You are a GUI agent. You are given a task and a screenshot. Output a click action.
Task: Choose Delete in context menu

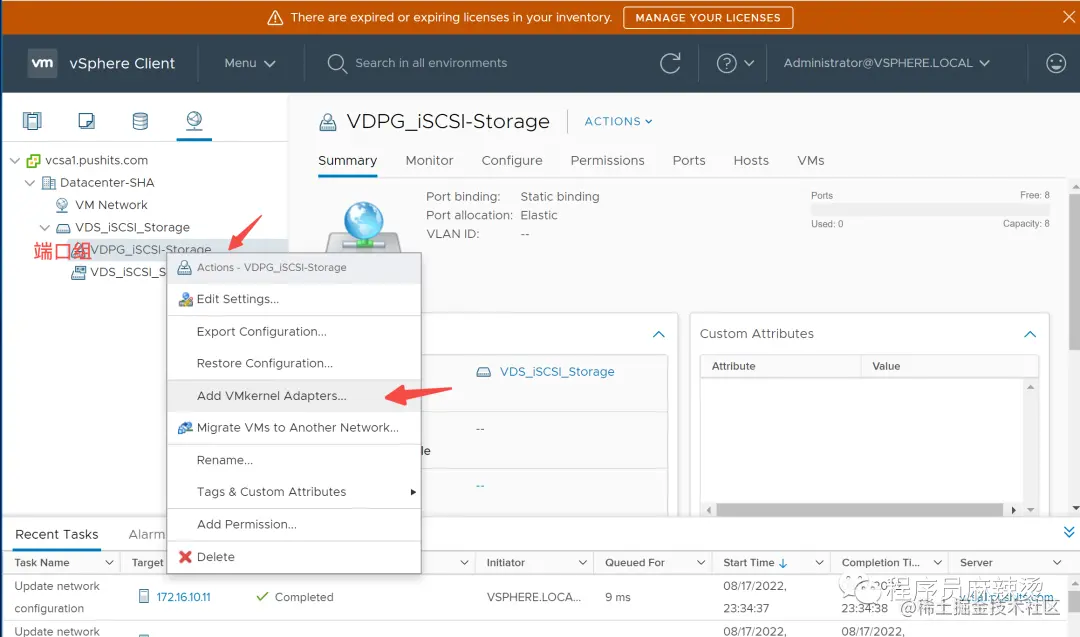click(294, 556)
